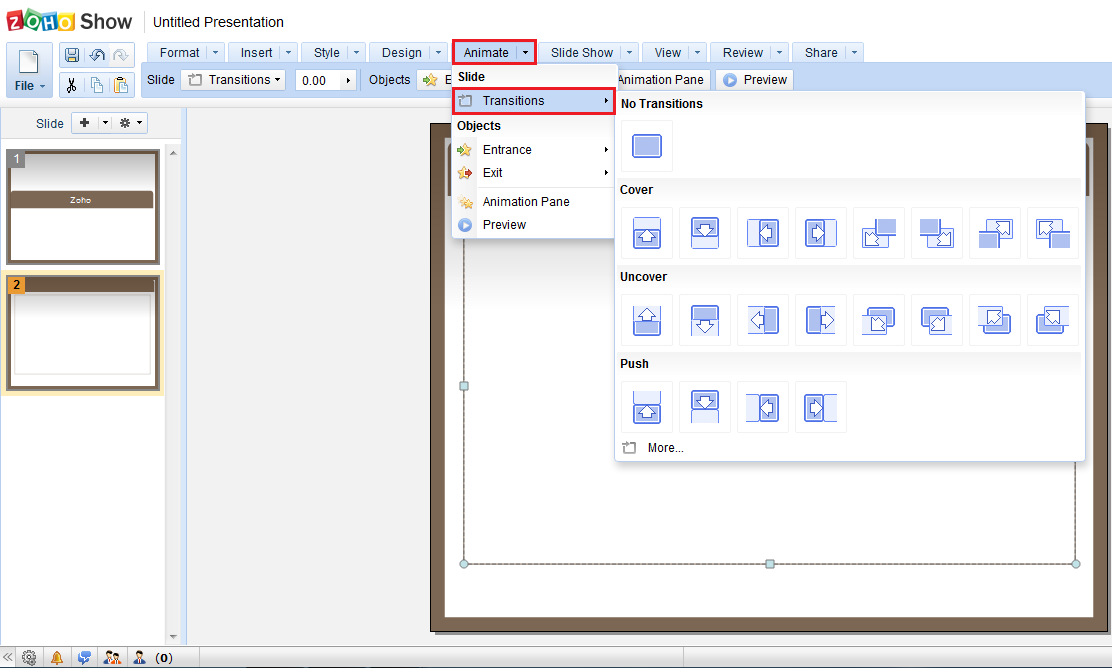Choose Cover from bottom transition
Screen dimensions: 1112x668
click(647, 233)
